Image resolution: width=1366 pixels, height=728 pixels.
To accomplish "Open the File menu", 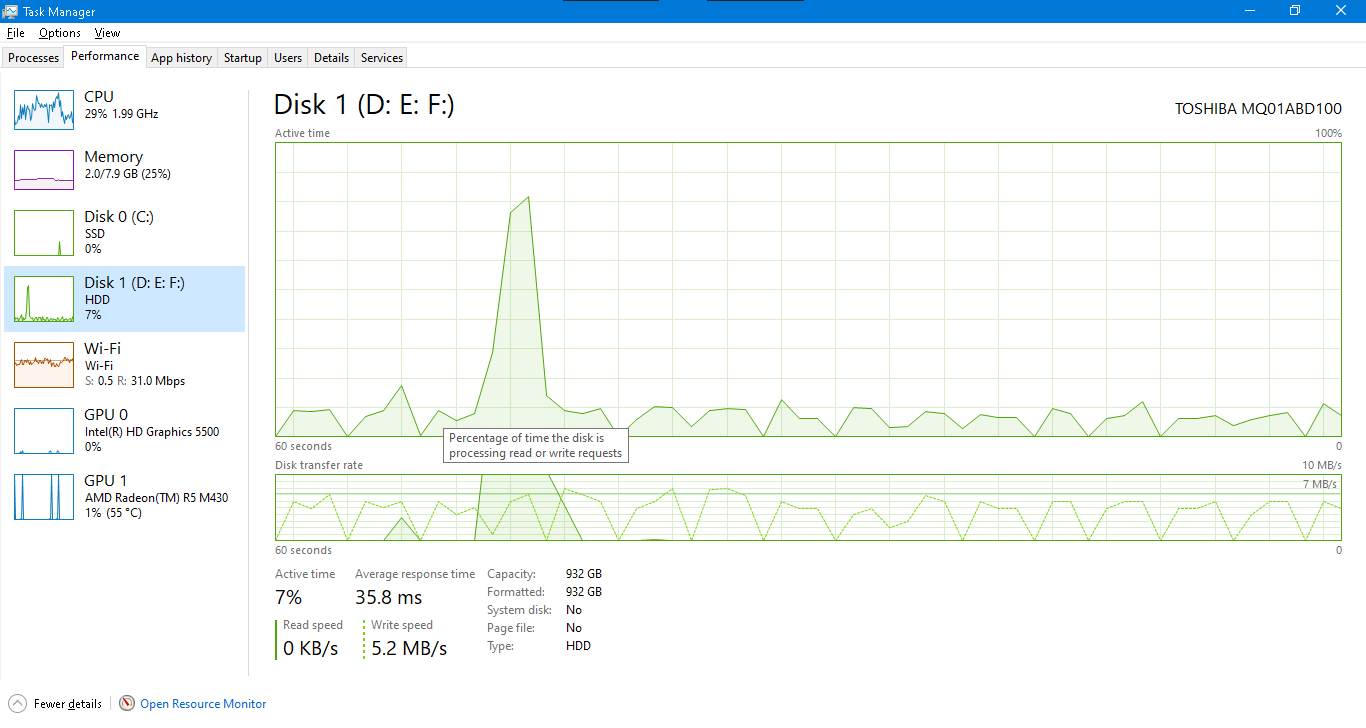I will coord(16,33).
